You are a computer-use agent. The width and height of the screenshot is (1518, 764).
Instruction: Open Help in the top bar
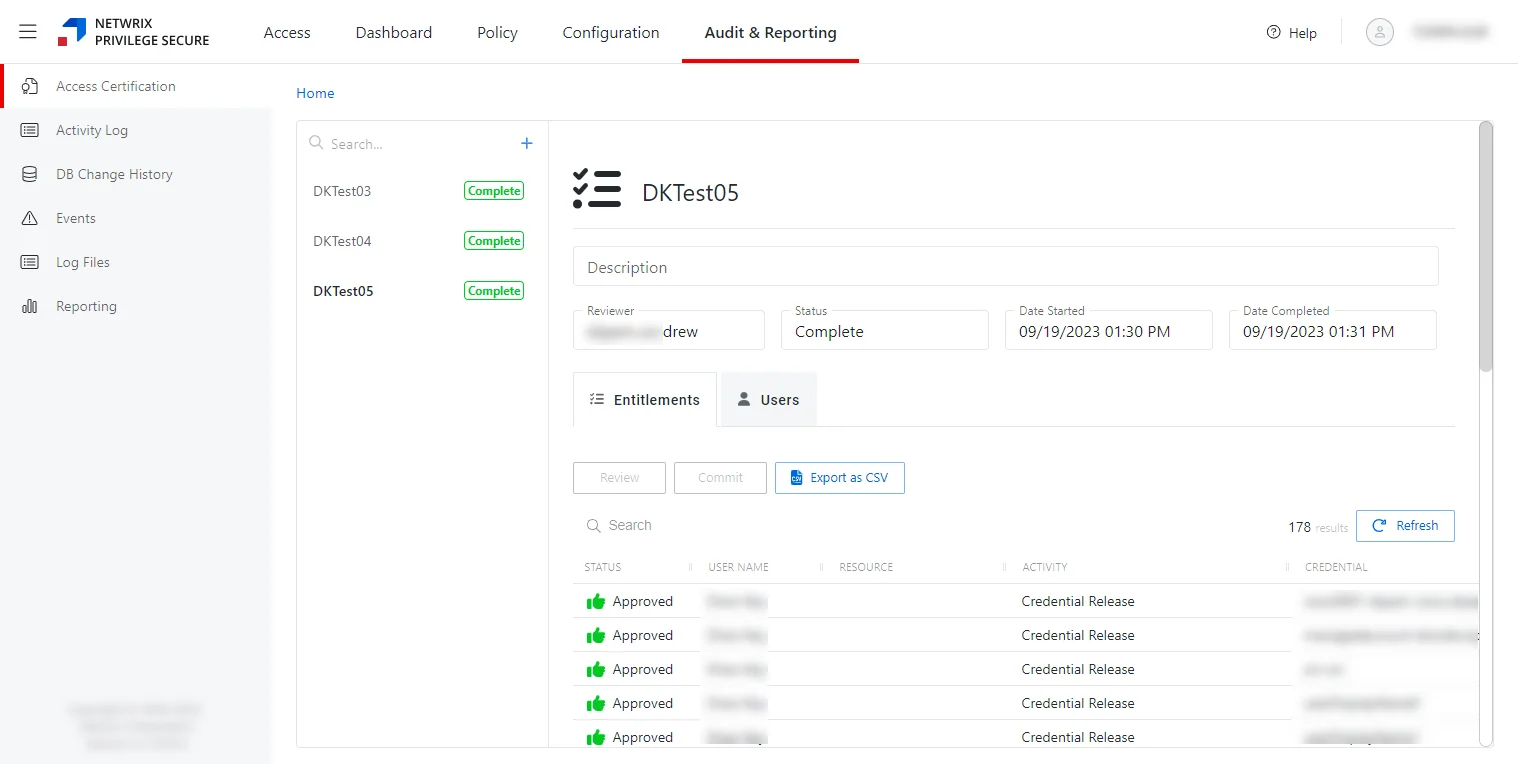tap(1291, 33)
